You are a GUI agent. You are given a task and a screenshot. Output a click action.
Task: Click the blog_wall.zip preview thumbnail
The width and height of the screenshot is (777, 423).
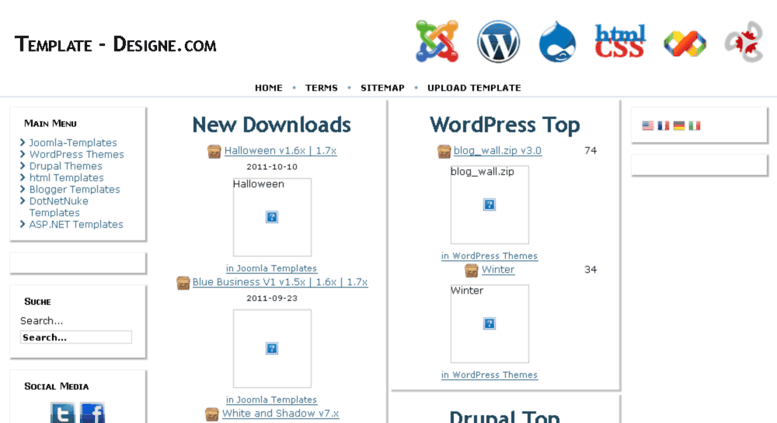(490, 205)
